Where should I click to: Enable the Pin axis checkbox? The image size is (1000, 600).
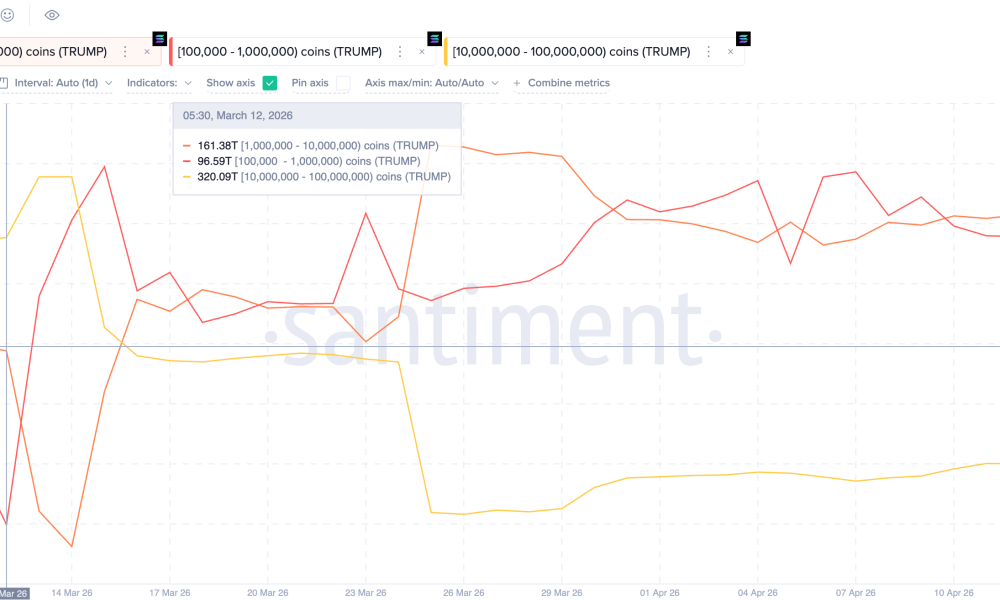[x=343, y=83]
